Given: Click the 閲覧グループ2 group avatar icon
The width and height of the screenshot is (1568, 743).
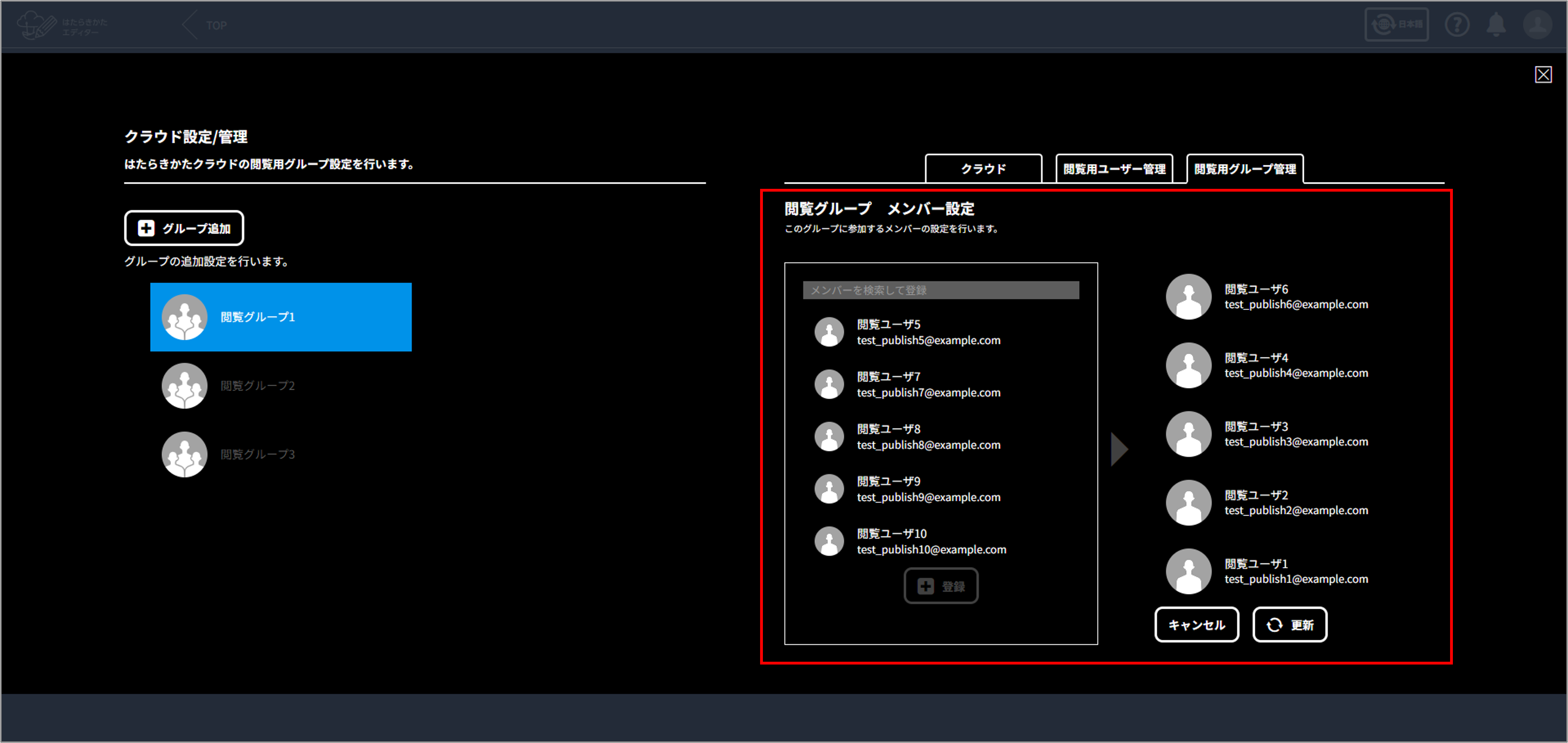Looking at the screenshot, I should pos(184,386).
